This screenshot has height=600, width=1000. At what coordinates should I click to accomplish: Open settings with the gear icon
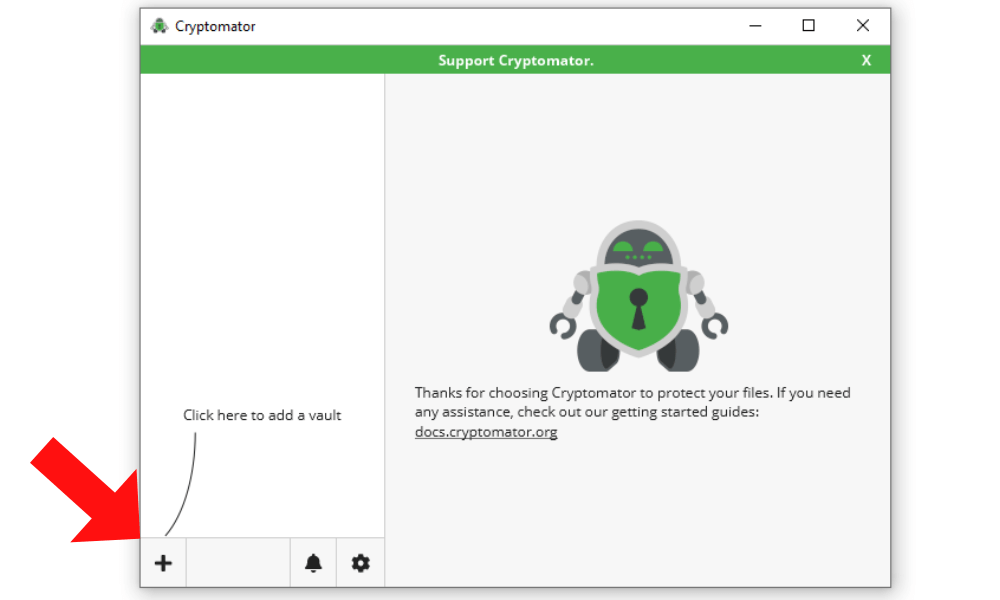pos(360,563)
